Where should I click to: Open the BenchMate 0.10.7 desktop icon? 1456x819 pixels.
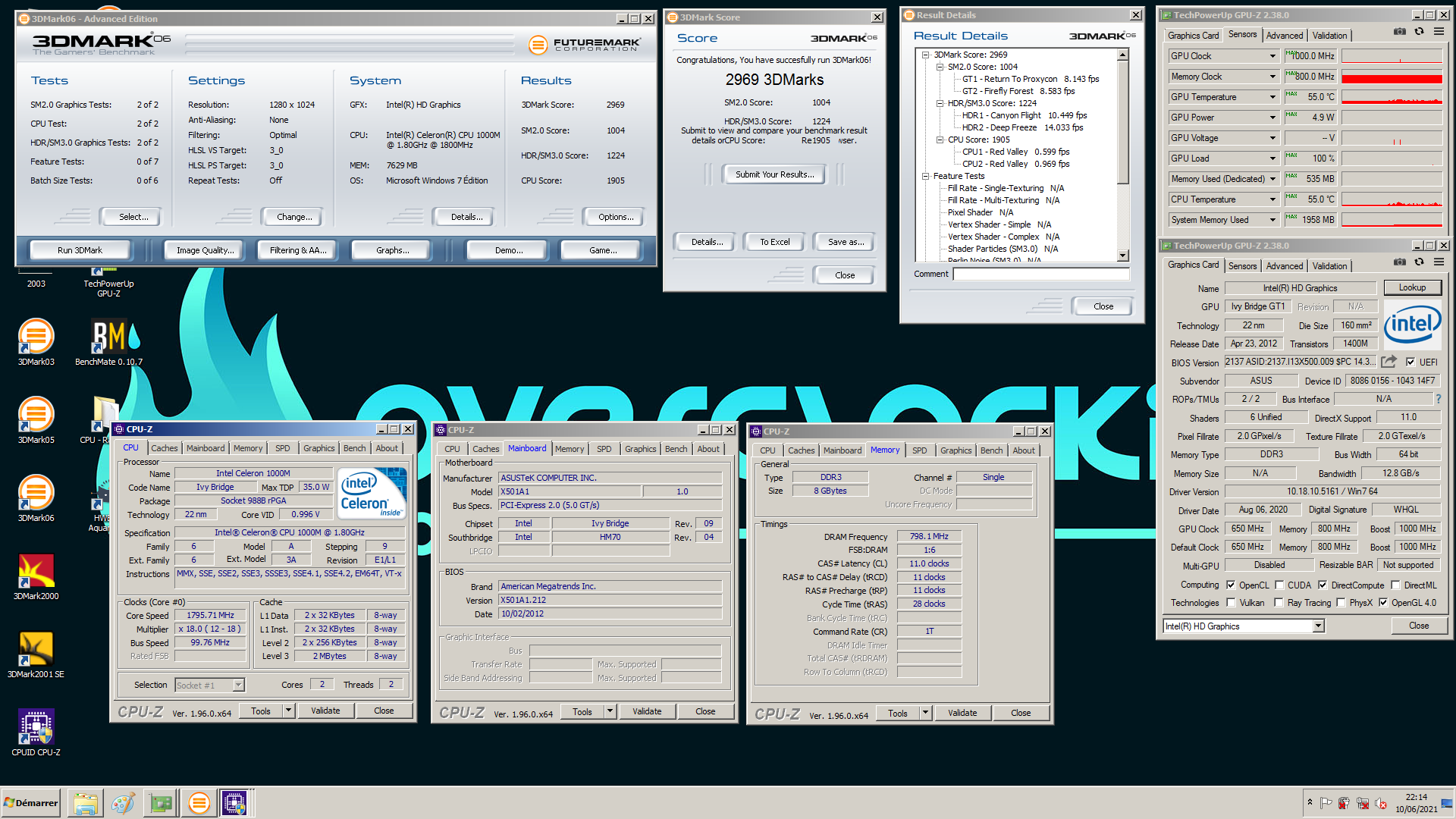pos(108,343)
